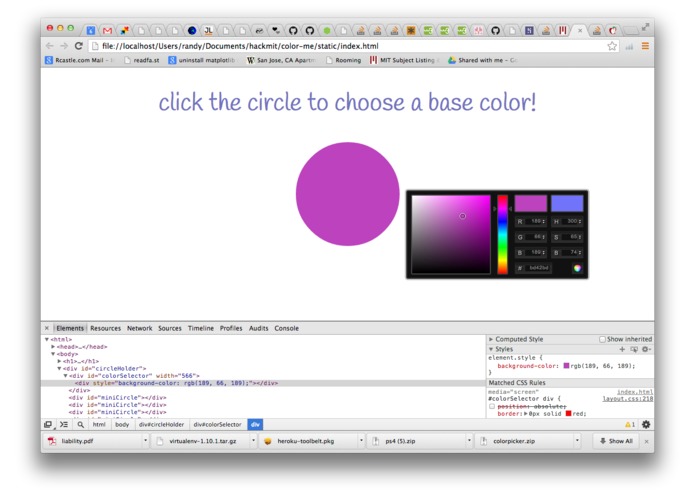Open the Rcastle.com Mail bookmark
The height and width of the screenshot is (494, 695).
click(x=78, y=60)
